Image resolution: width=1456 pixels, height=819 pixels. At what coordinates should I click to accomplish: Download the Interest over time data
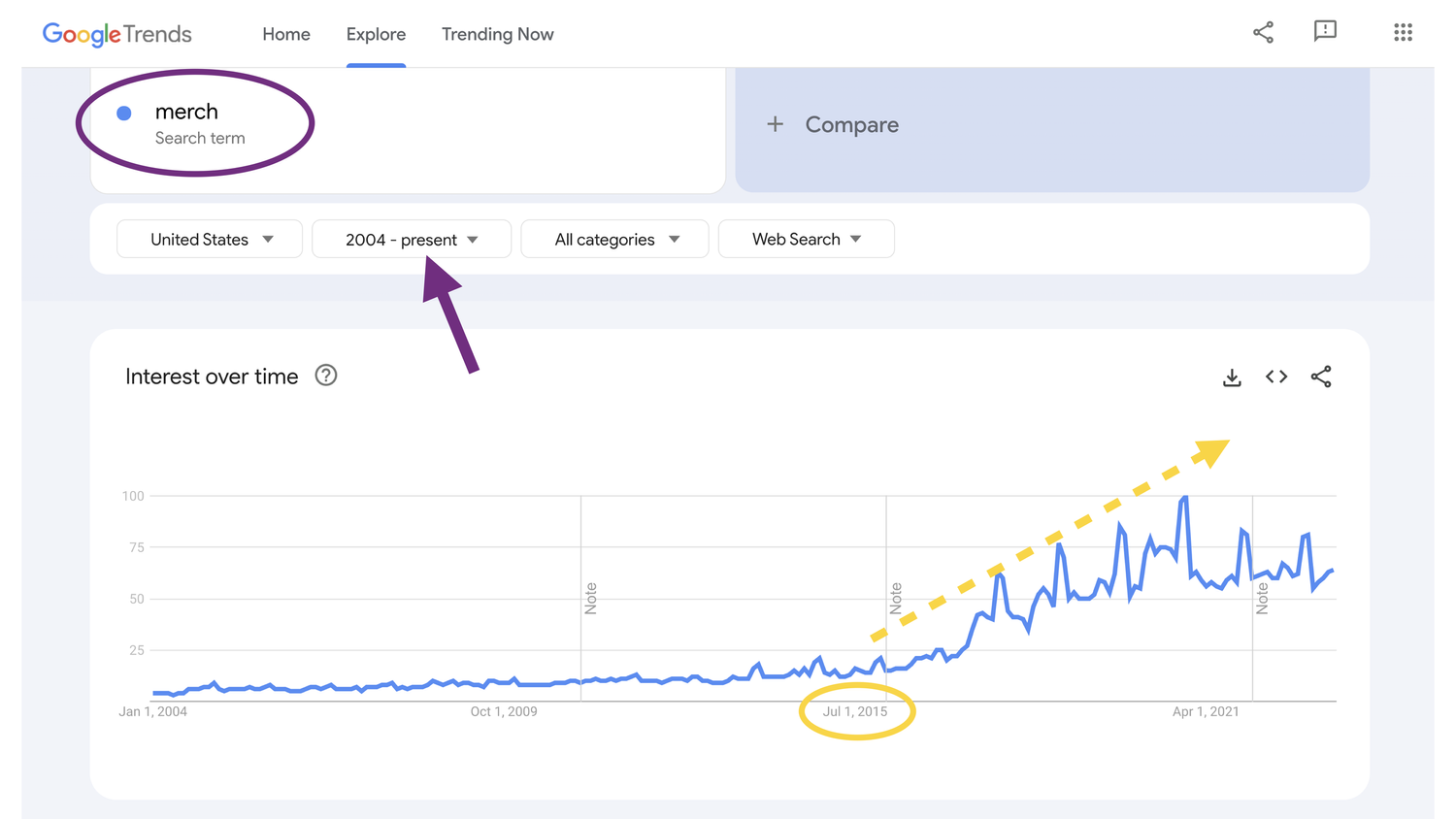(1232, 377)
